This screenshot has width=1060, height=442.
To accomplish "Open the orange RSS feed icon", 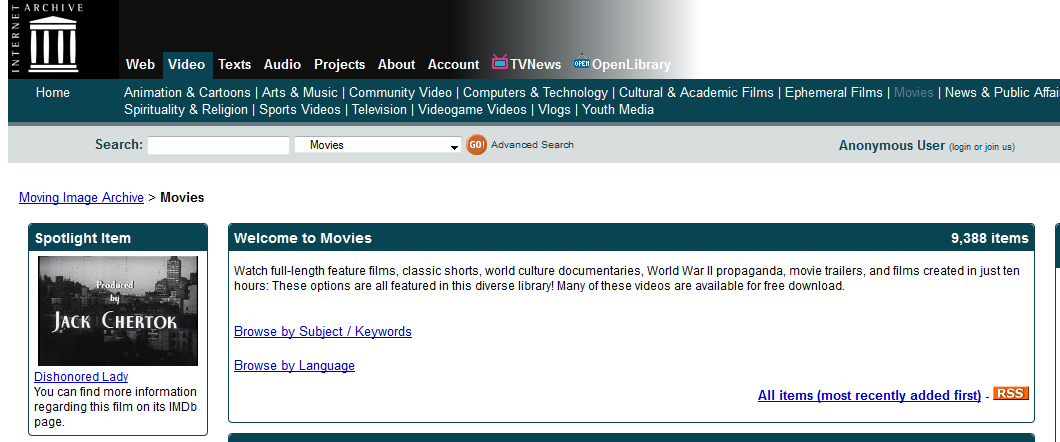I will click(1011, 393).
